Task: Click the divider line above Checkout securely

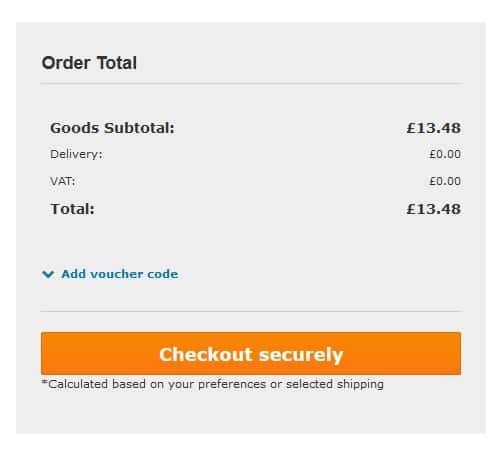Action: [x=251, y=311]
